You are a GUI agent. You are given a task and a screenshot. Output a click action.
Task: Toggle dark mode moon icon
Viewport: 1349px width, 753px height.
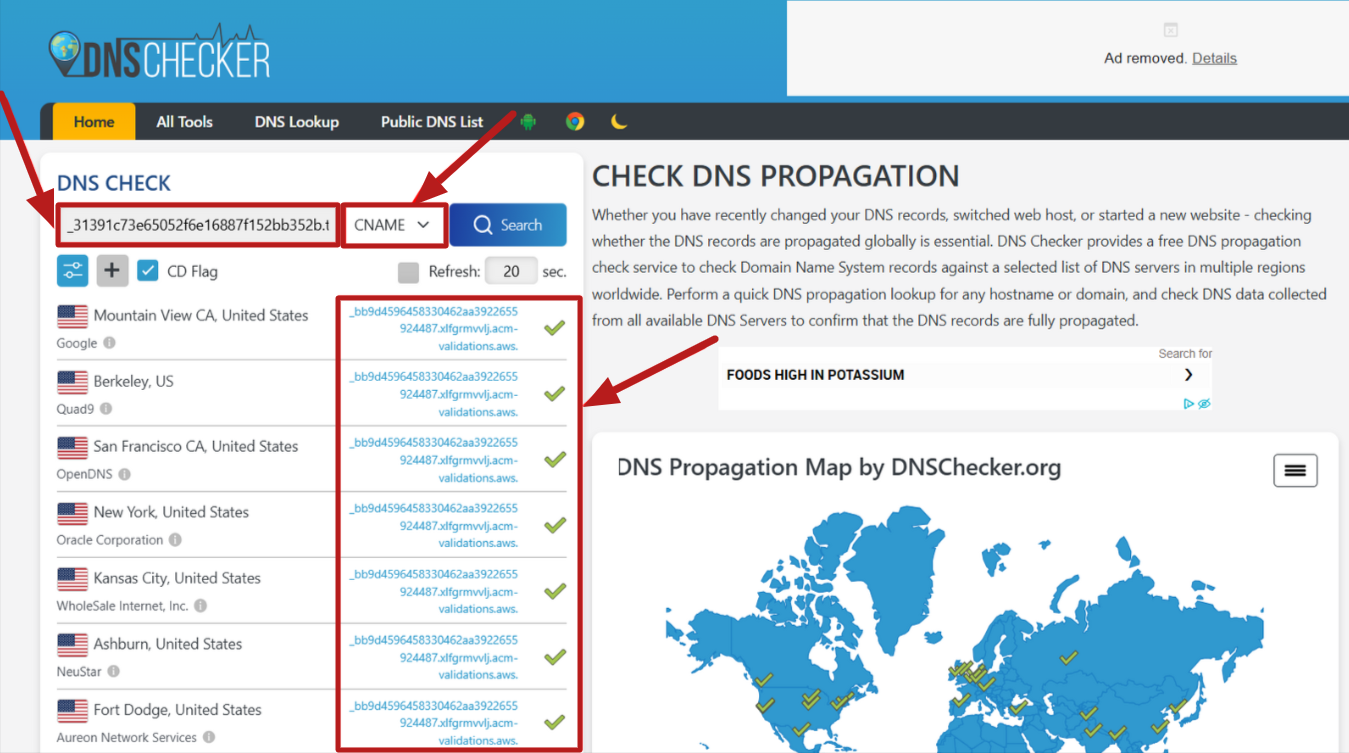(619, 122)
